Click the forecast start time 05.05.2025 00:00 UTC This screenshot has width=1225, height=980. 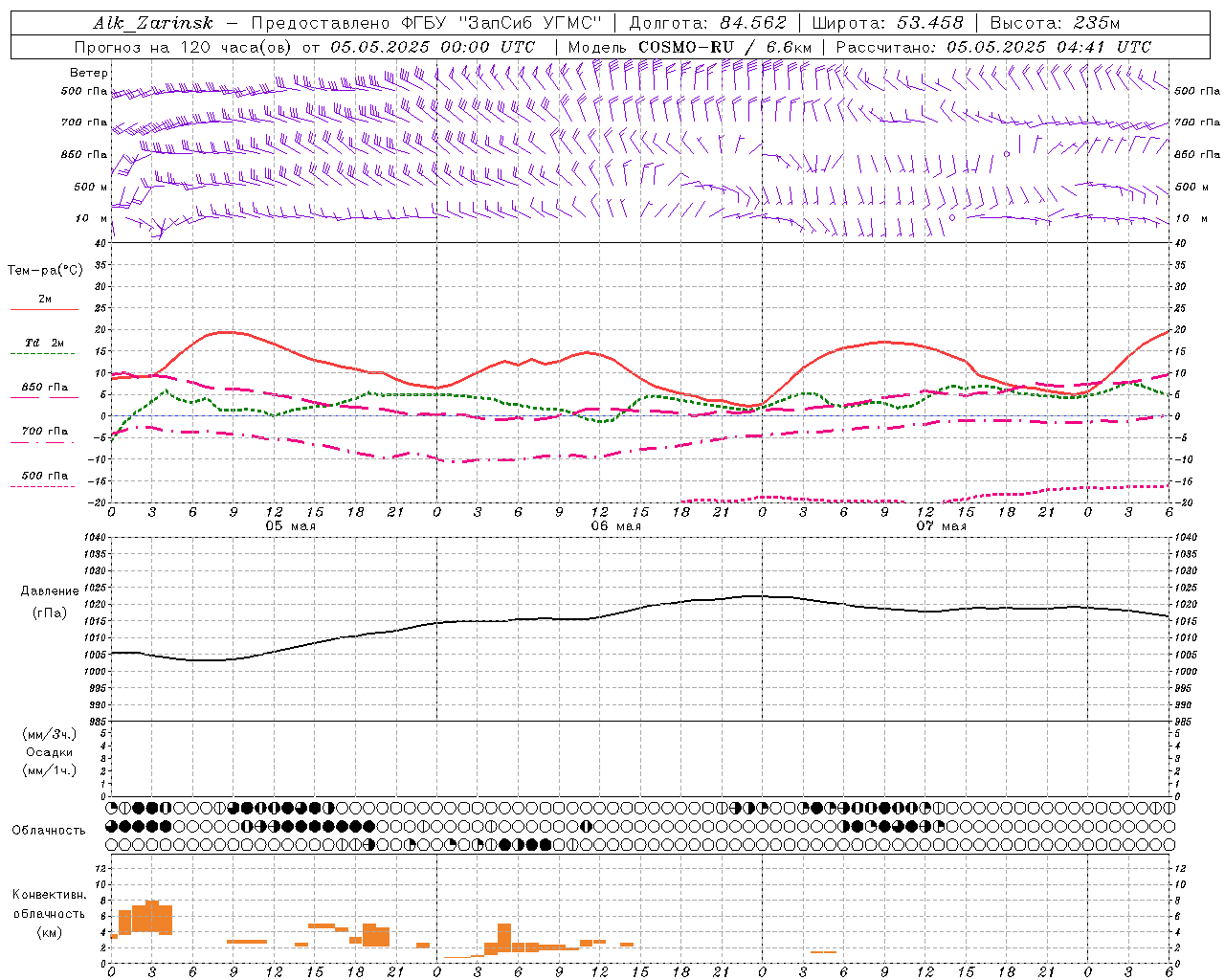click(x=433, y=47)
